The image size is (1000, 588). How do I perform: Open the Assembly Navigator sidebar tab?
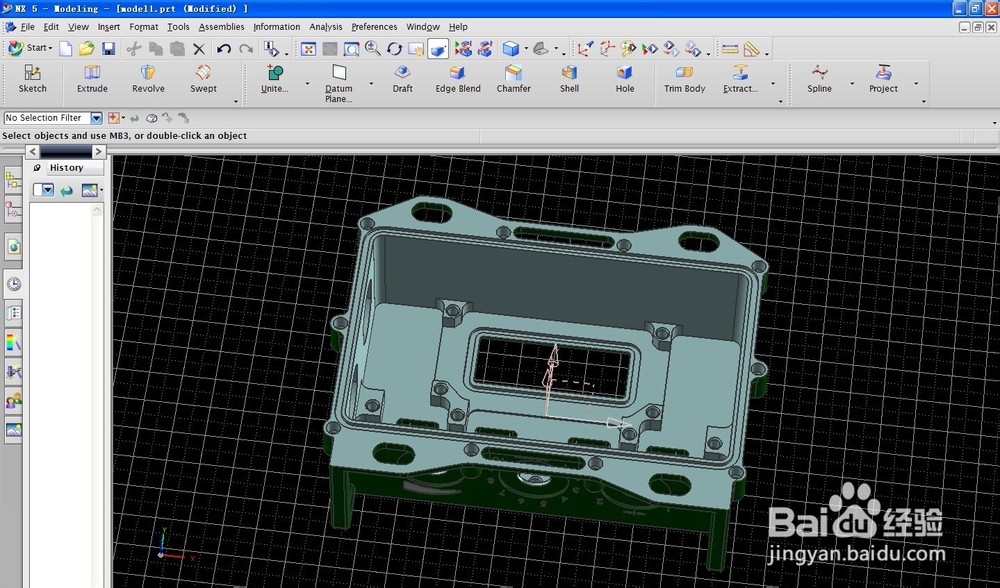point(13,181)
